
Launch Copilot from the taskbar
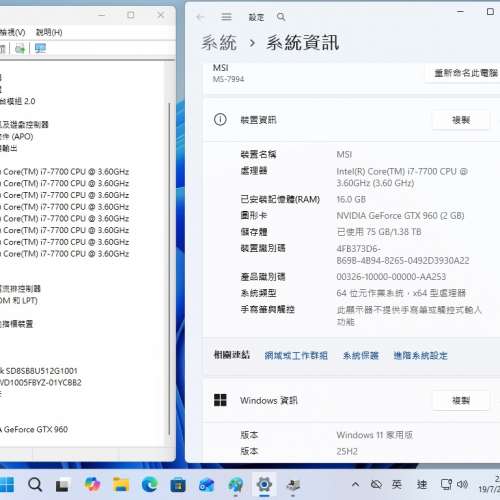tap(92, 484)
